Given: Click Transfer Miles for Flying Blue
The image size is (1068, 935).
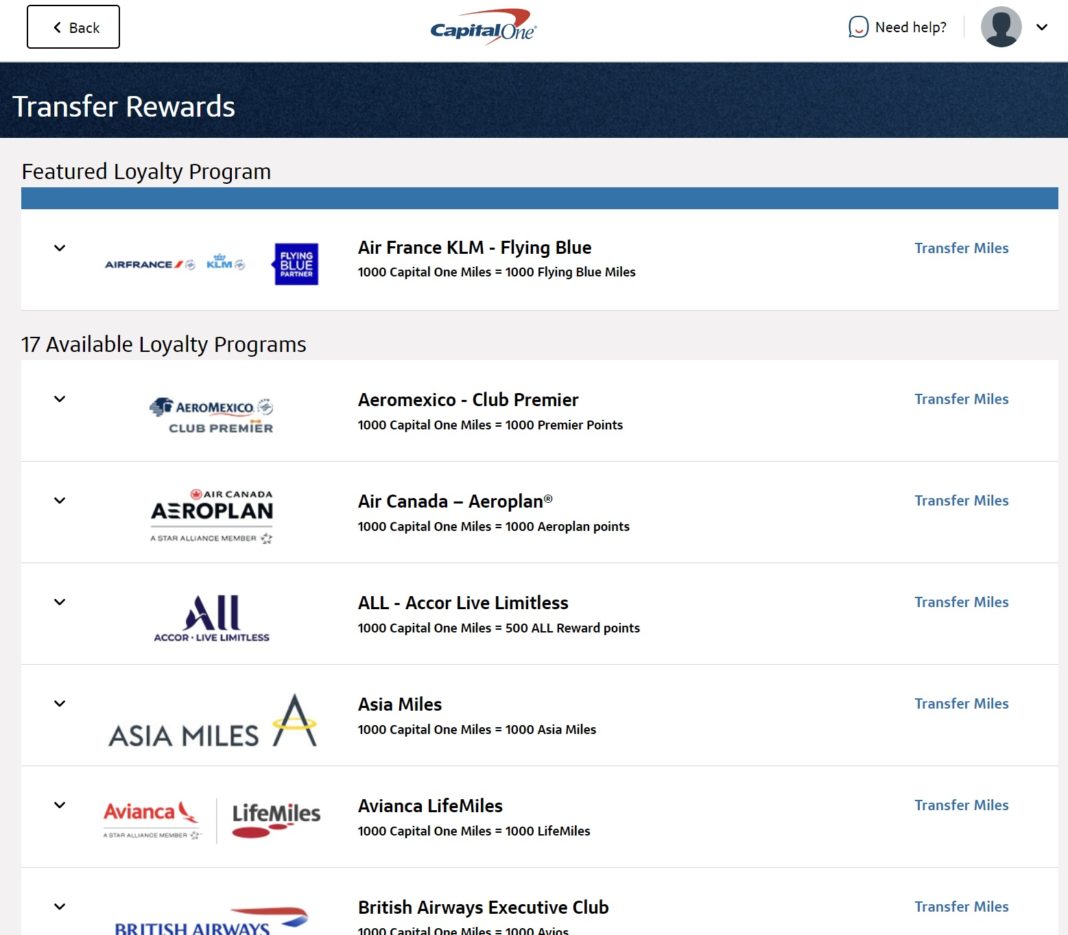Looking at the screenshot, I should [961, 247].
